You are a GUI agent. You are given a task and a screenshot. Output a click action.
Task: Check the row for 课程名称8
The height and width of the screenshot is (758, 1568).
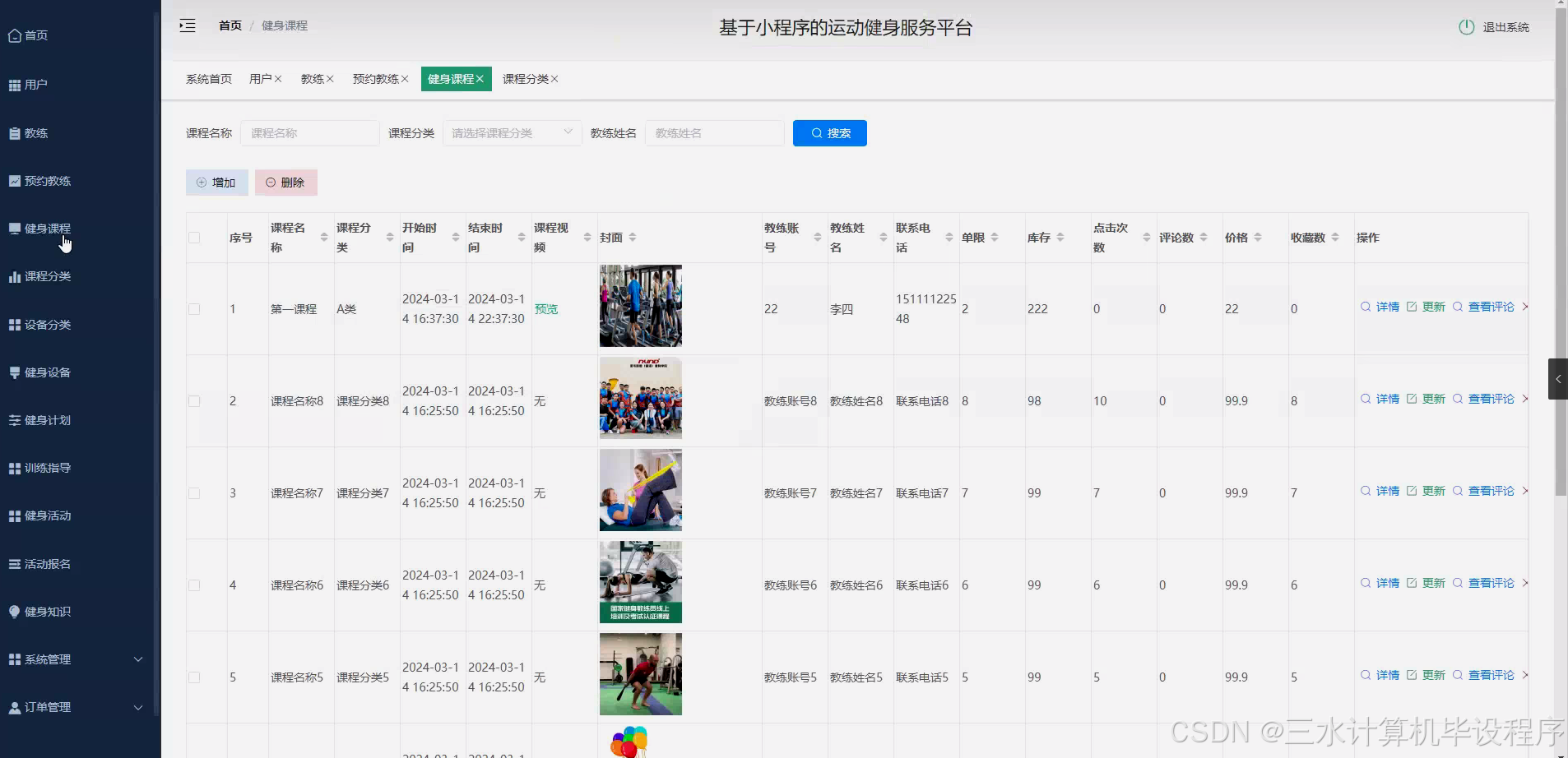click(194, 401)
